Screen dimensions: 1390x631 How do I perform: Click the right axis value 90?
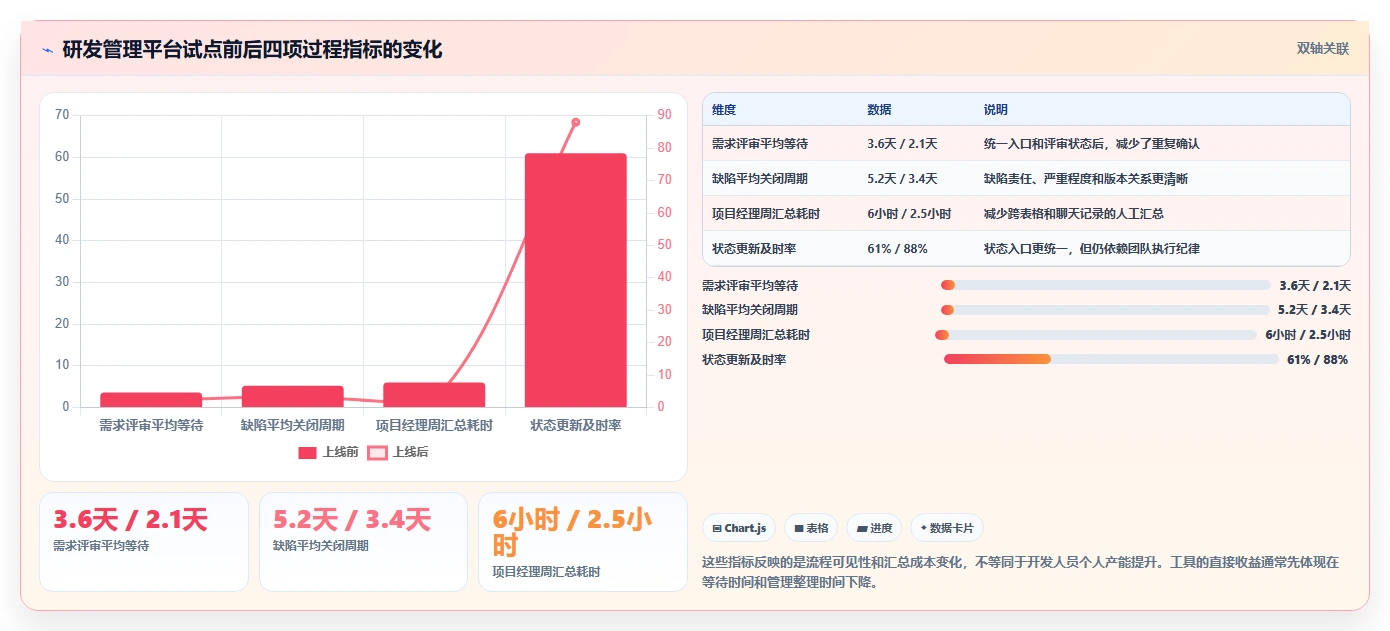[x=664, y=114]
